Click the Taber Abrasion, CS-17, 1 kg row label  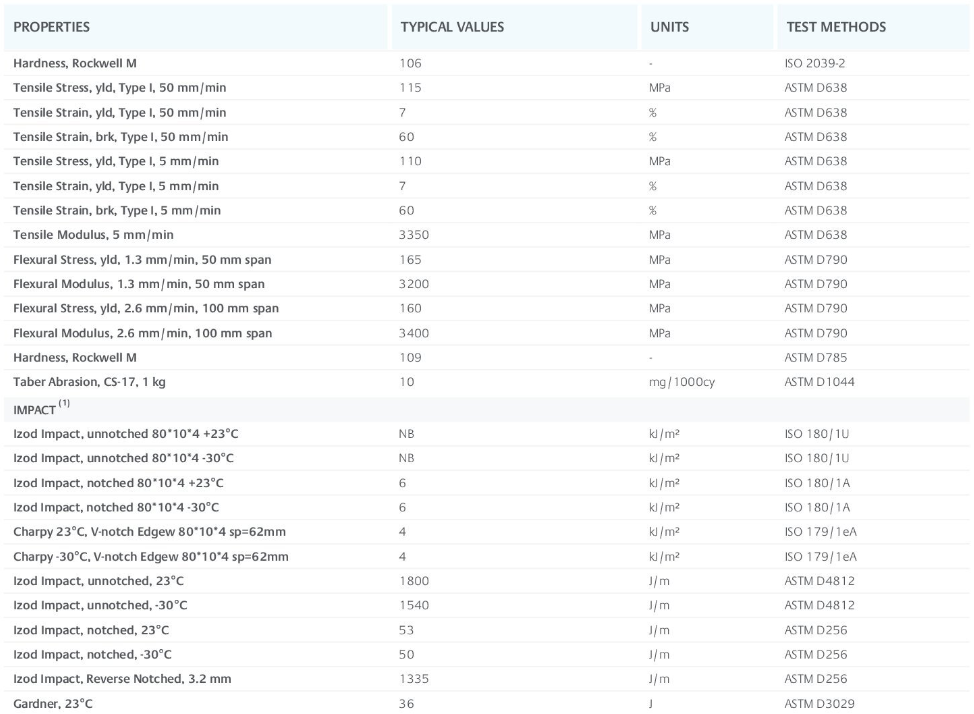[94, 382]
